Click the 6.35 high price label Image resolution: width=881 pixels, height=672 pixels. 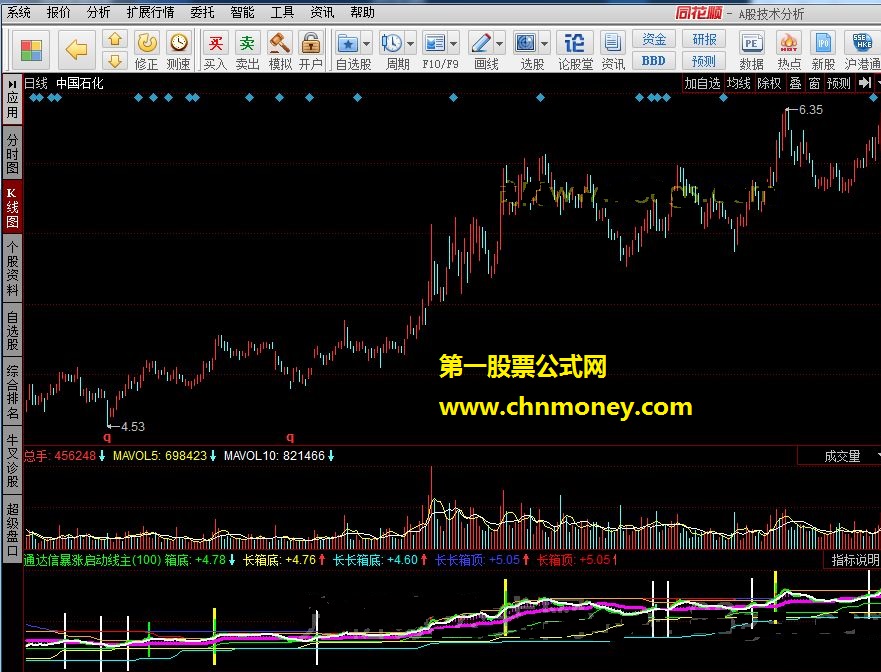(810, 110)
